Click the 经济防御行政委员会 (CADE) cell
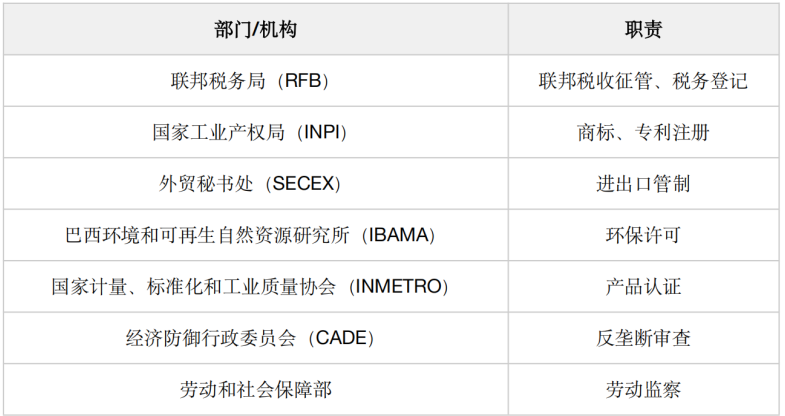The width and height of the screenshot is (785, 416). [x=256, y=338]
